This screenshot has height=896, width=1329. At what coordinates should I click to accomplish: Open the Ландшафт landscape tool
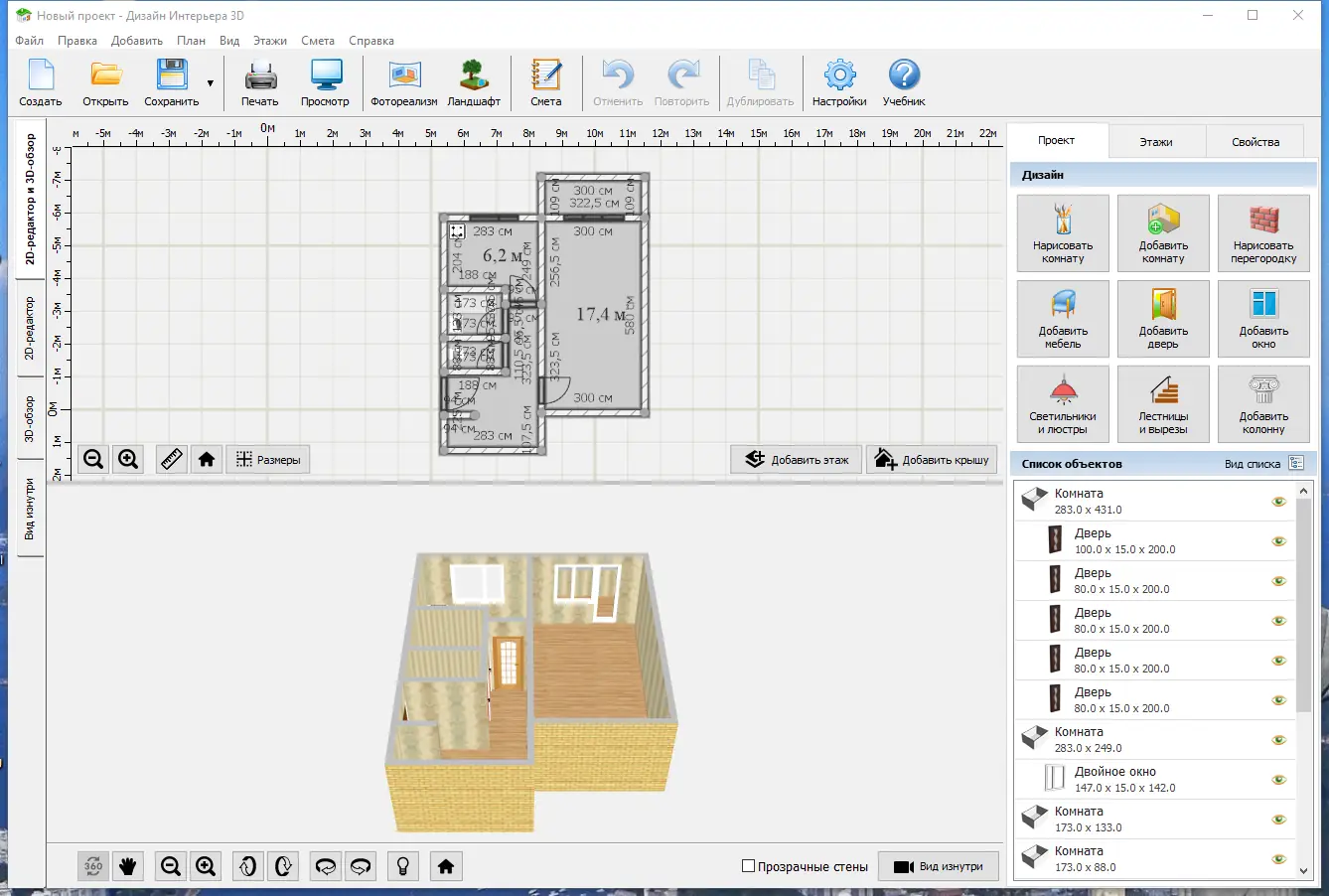[x=474, y=77]
